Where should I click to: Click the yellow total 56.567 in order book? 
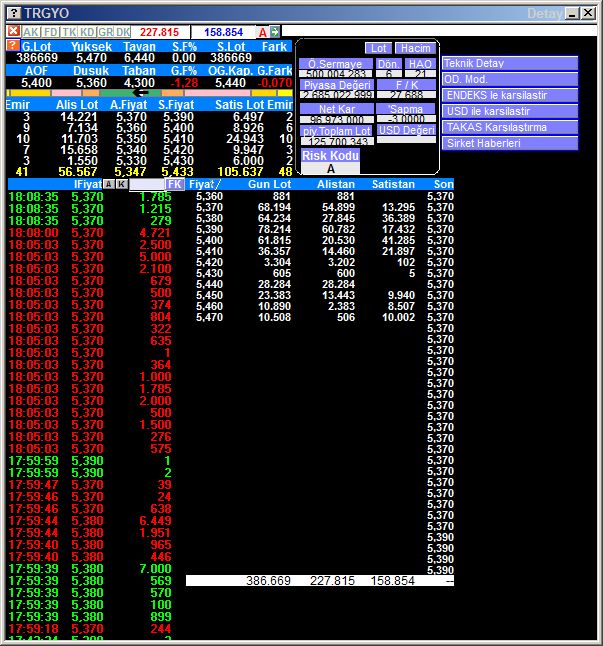[x=77, y=172]
